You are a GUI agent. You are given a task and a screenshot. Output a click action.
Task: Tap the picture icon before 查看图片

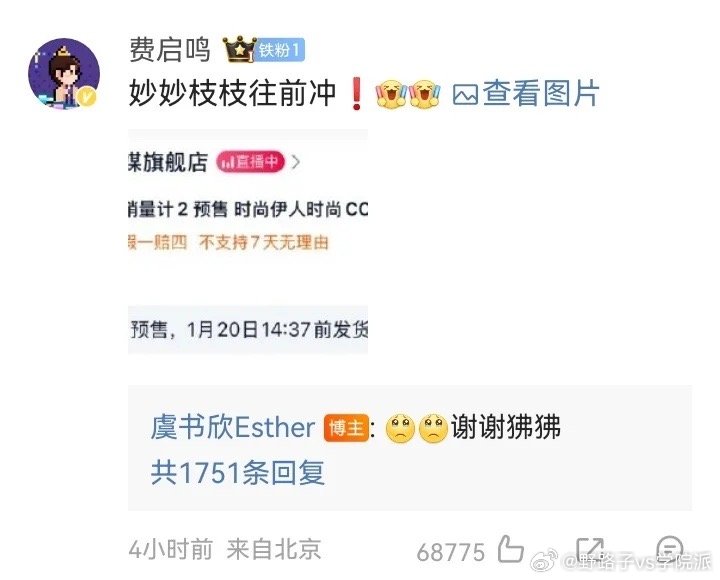click(465, 95)
